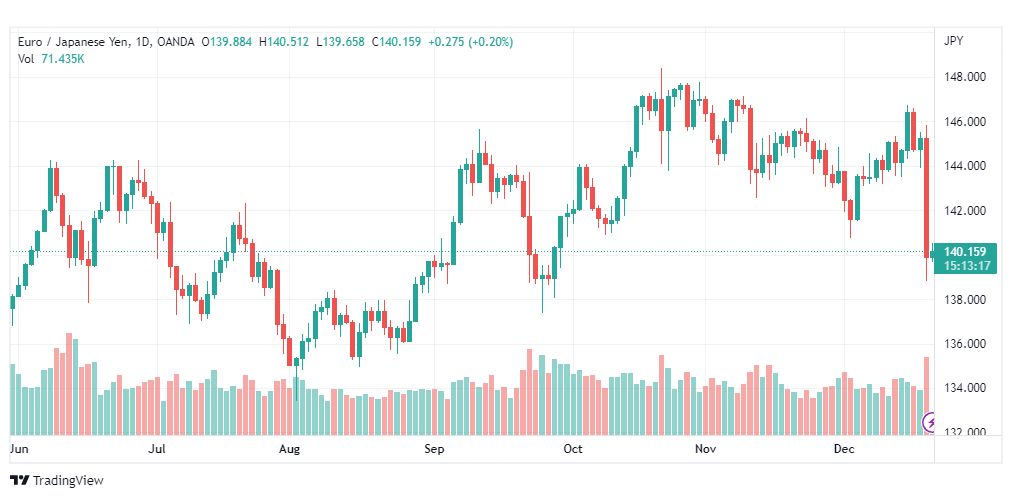The width and height of the screenshot is (1012, 498).
Task: Click the Vol 71.435K indicator label
Action: [52, 59]
